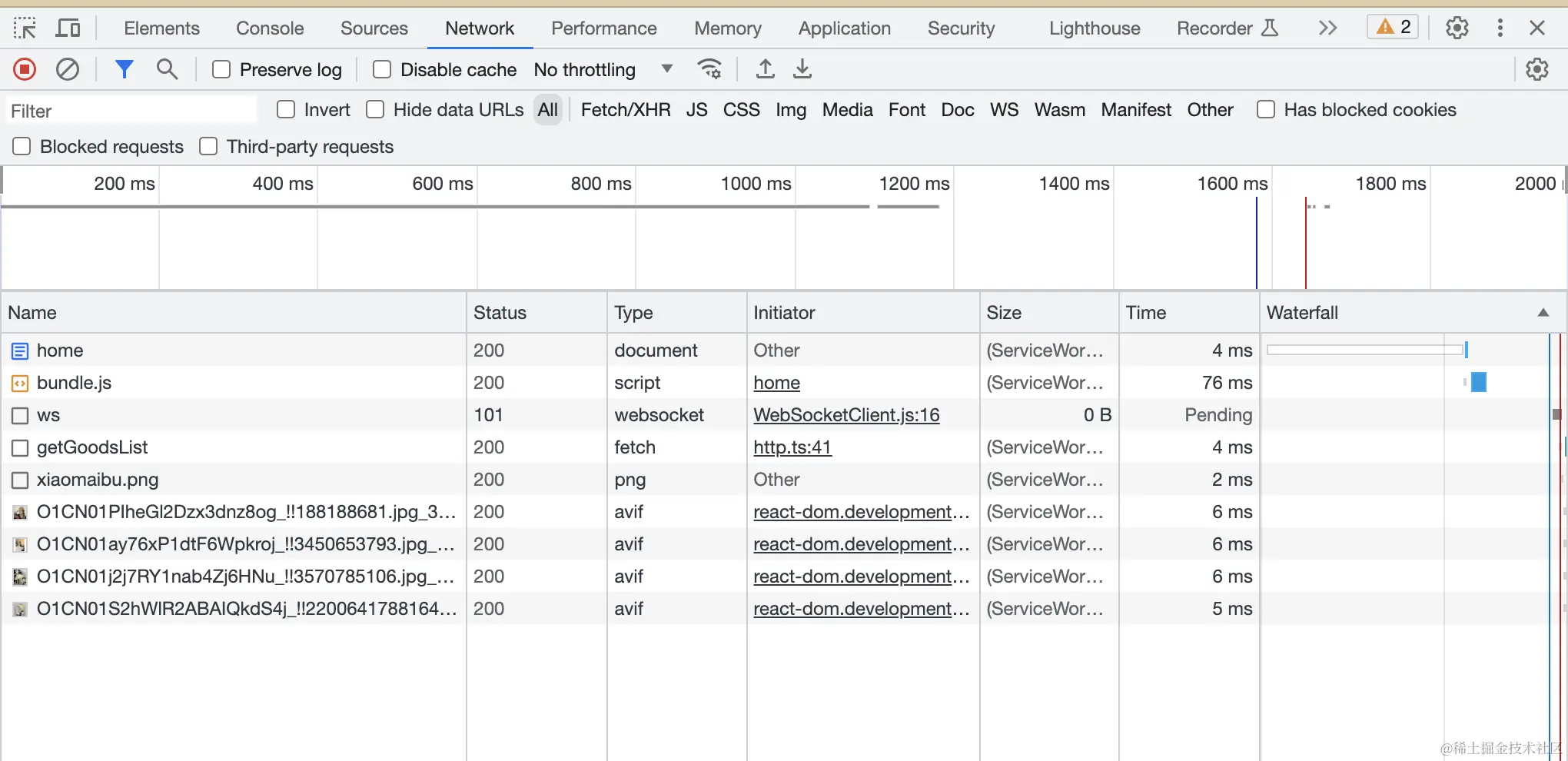
Task: Toggle the device toolbar icon
Action: tap(68, 28)
